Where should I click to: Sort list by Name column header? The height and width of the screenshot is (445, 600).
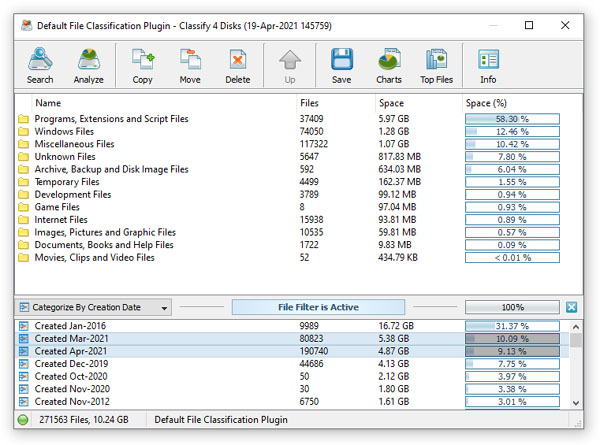tap(48, 103)
